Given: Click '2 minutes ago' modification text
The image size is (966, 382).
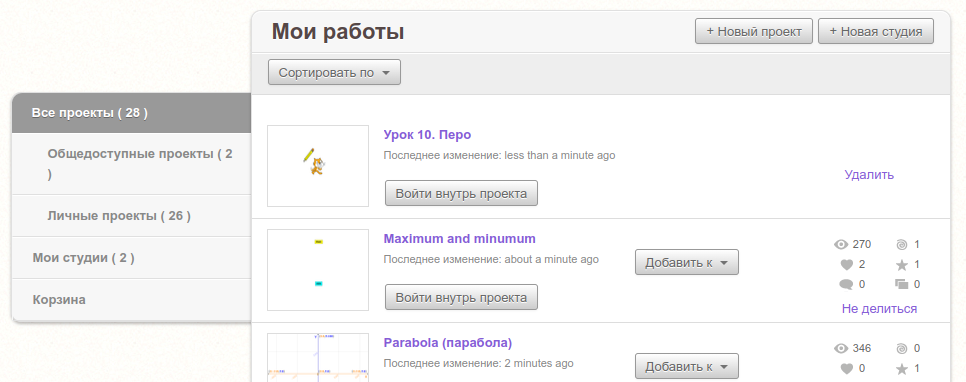Looking at the screenshot, I should (x=538, y=364).
